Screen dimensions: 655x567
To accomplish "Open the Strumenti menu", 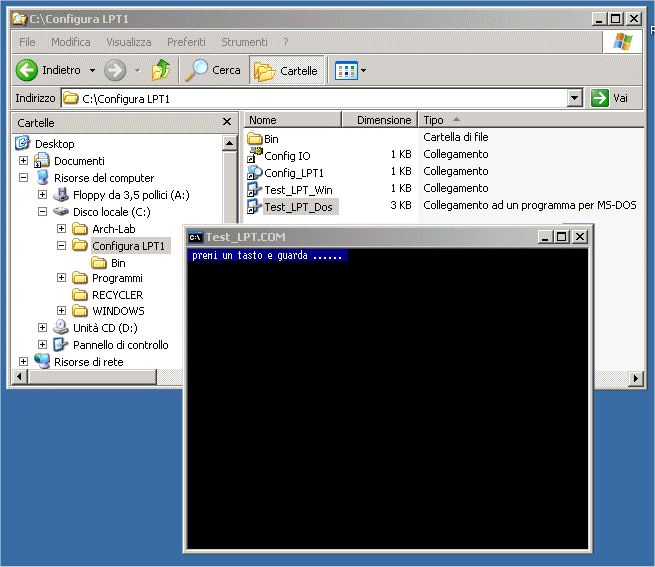I will point(244,42).
